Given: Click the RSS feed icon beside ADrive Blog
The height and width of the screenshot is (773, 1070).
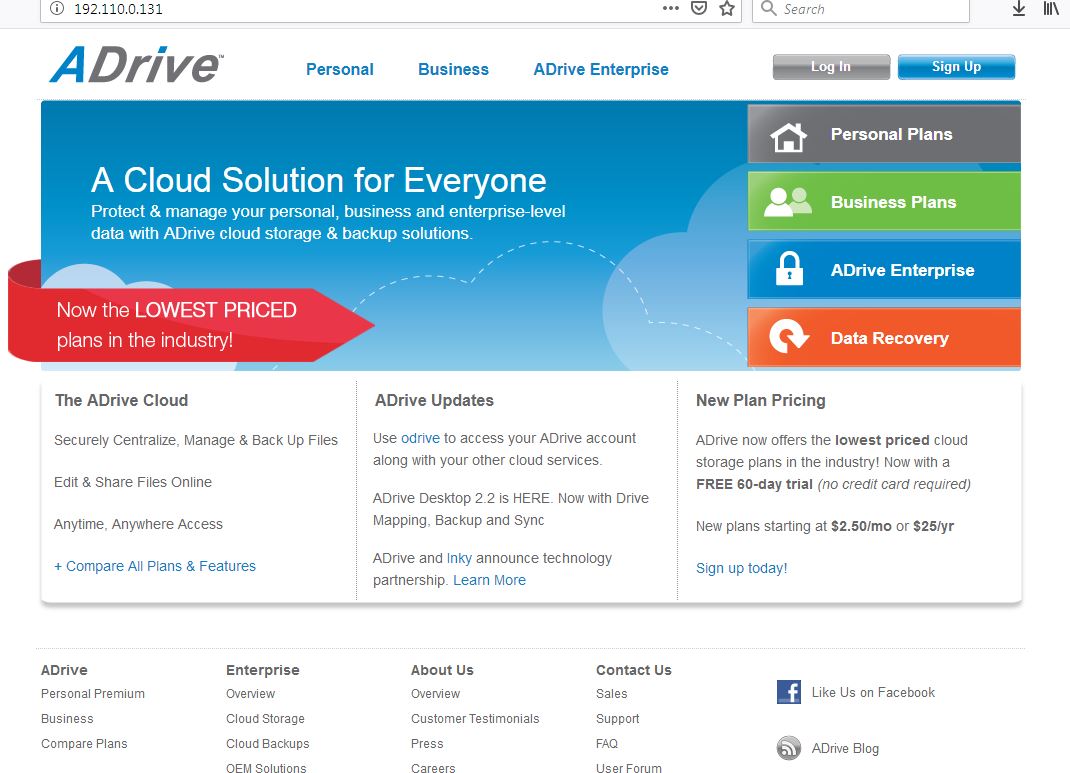Looking at the screenshot, I should 789,748.
